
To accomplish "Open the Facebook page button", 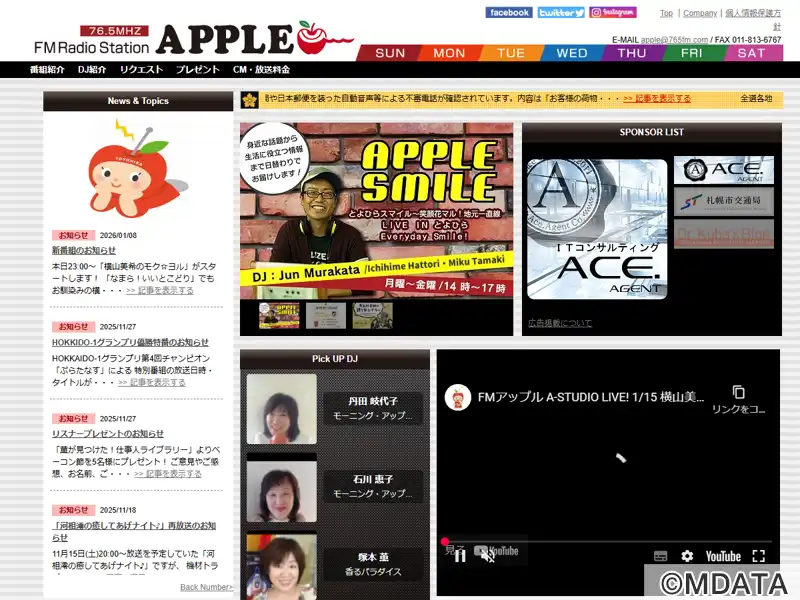I will (x=509, y=13).
